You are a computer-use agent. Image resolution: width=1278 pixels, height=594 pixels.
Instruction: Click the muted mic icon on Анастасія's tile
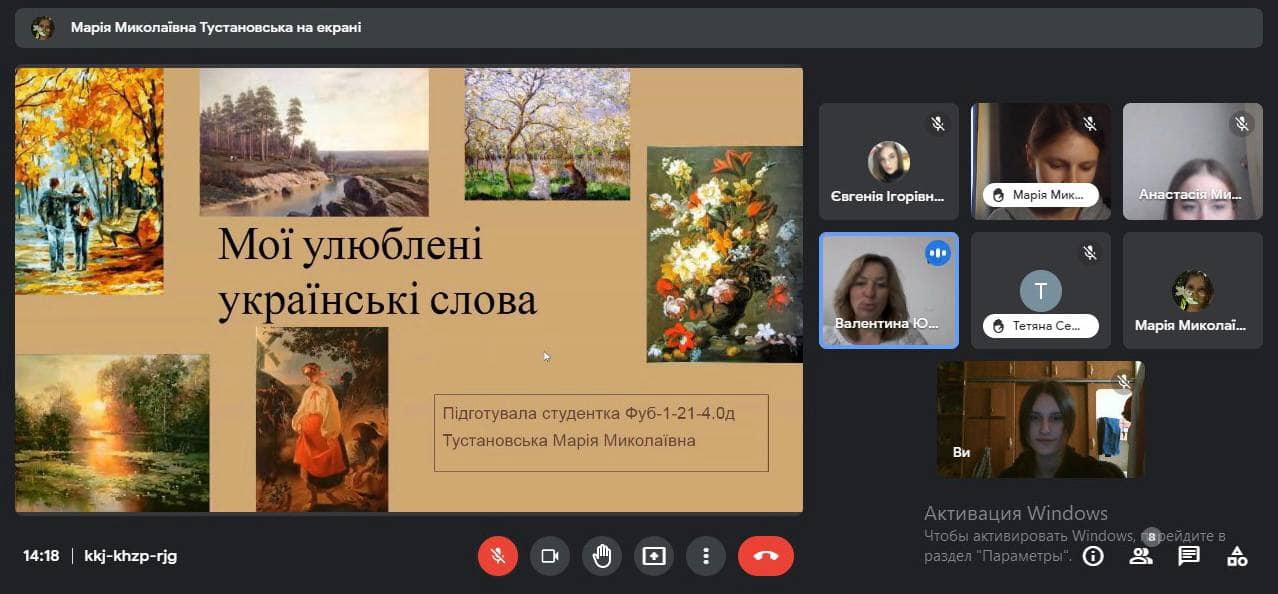[x=1242, y=124]
